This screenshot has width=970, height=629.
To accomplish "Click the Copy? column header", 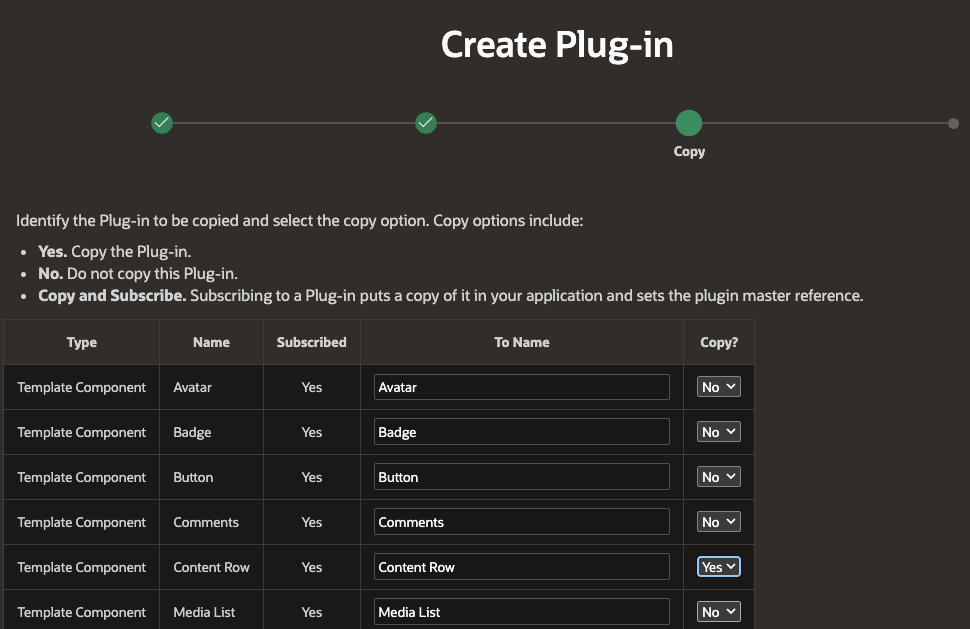I will pyautogui.click(x=718, y=342).
